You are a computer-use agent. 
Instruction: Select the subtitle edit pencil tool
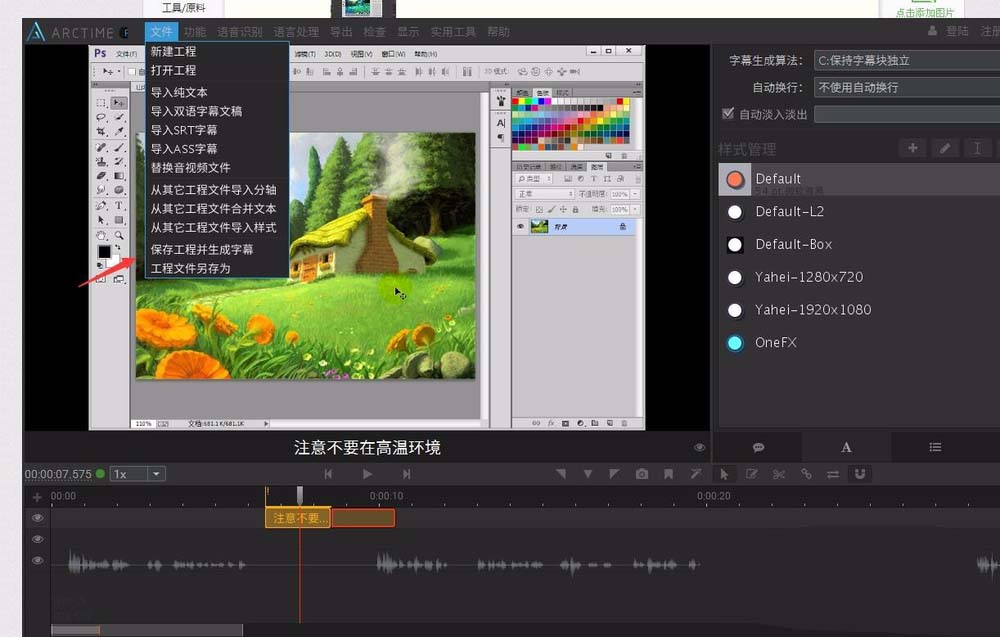pos(752,474)
